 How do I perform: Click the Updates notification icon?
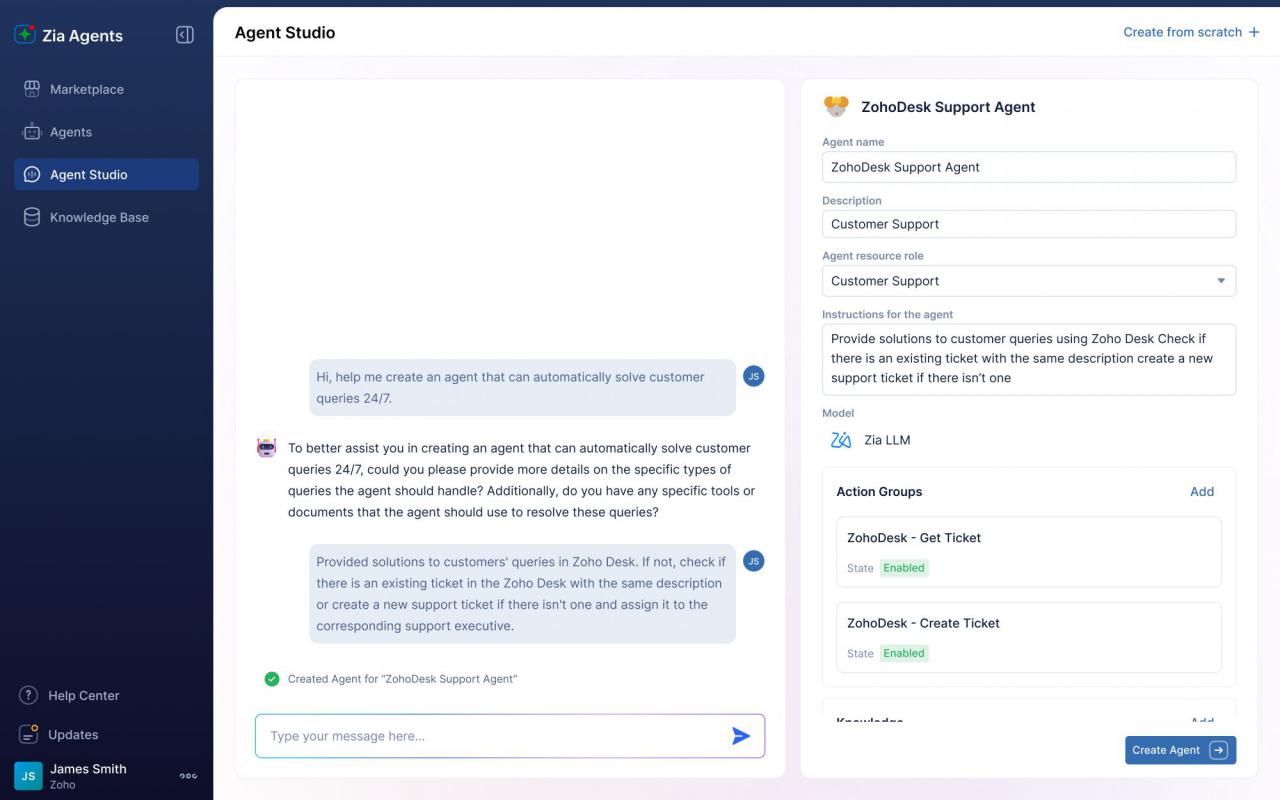point(29,734)
